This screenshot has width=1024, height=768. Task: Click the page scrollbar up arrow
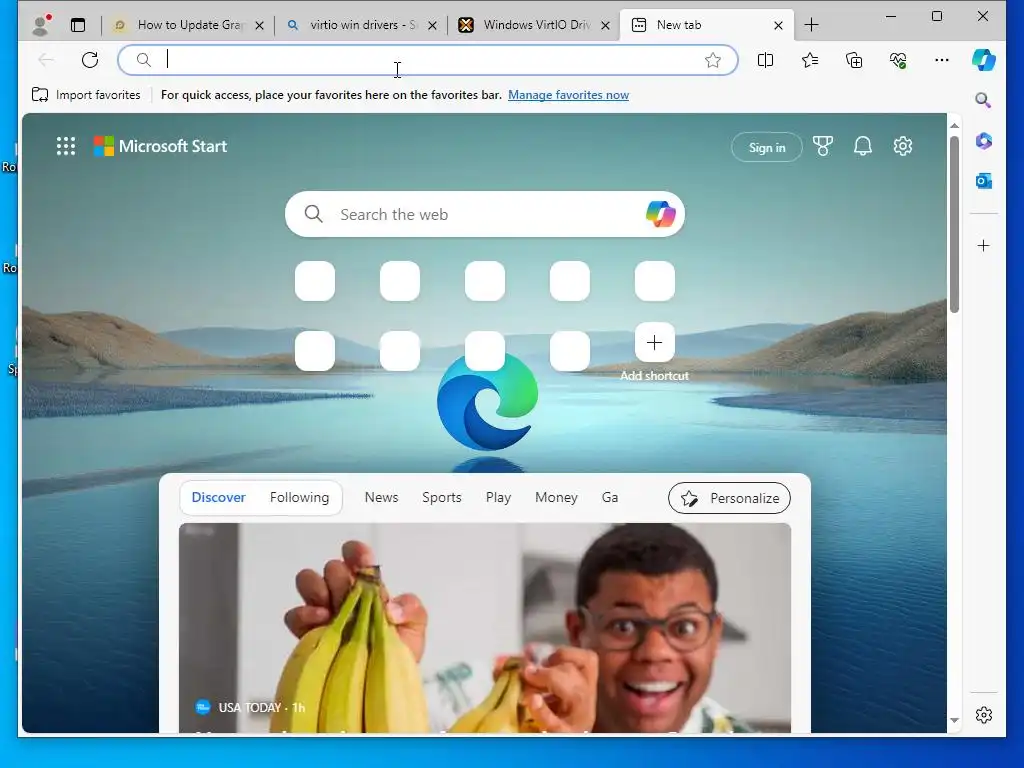(954, 125)
